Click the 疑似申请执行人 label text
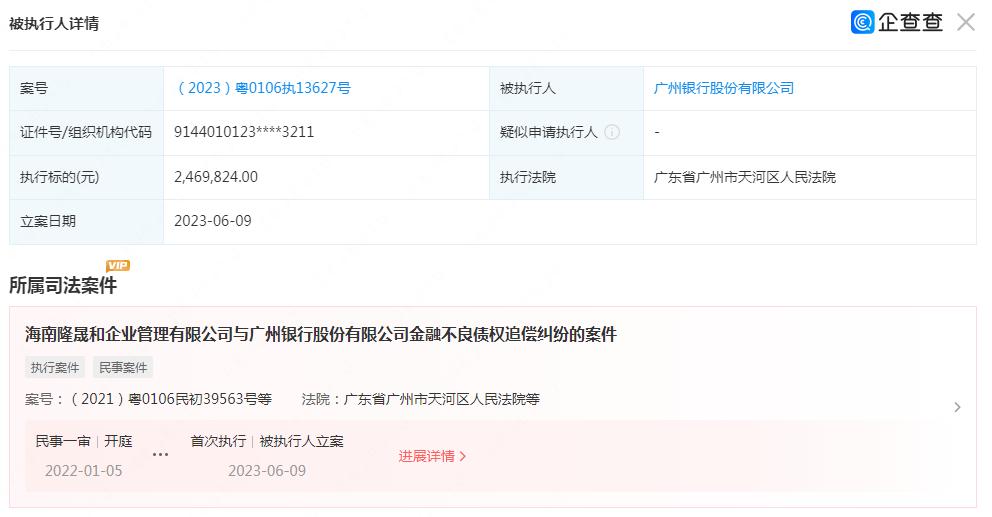 (x=549, y=132)
